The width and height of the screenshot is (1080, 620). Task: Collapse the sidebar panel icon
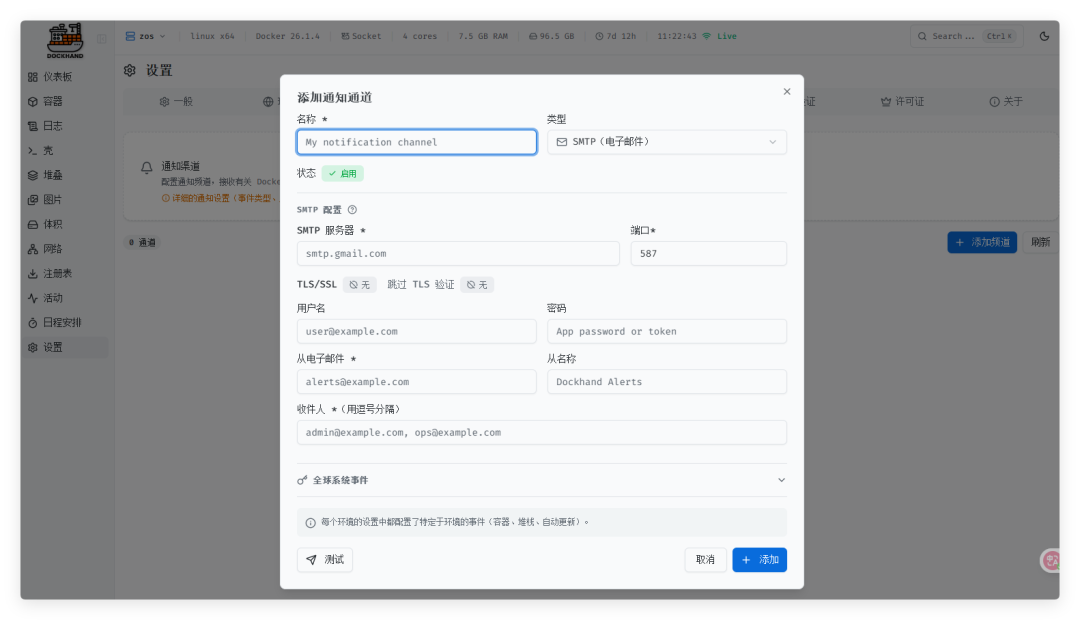tap(101, 39)
